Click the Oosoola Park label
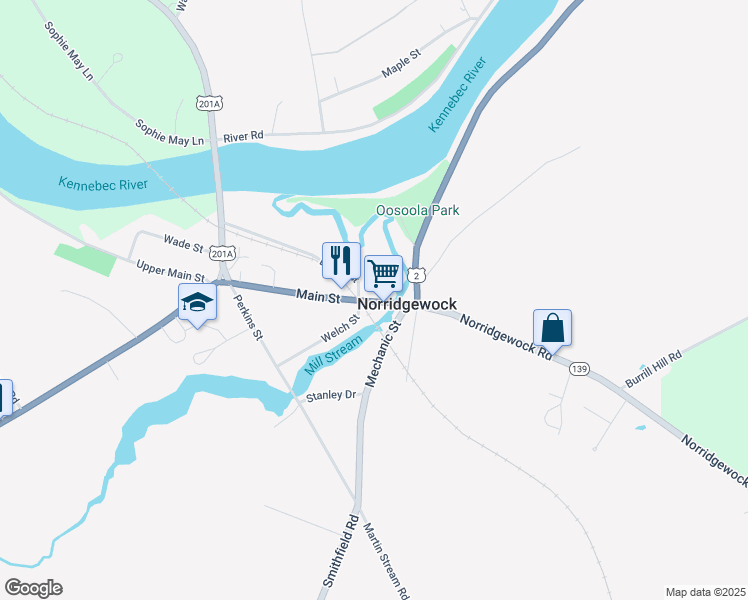The image size is (748, 600). pyautogui.click(x=417, y=210)
